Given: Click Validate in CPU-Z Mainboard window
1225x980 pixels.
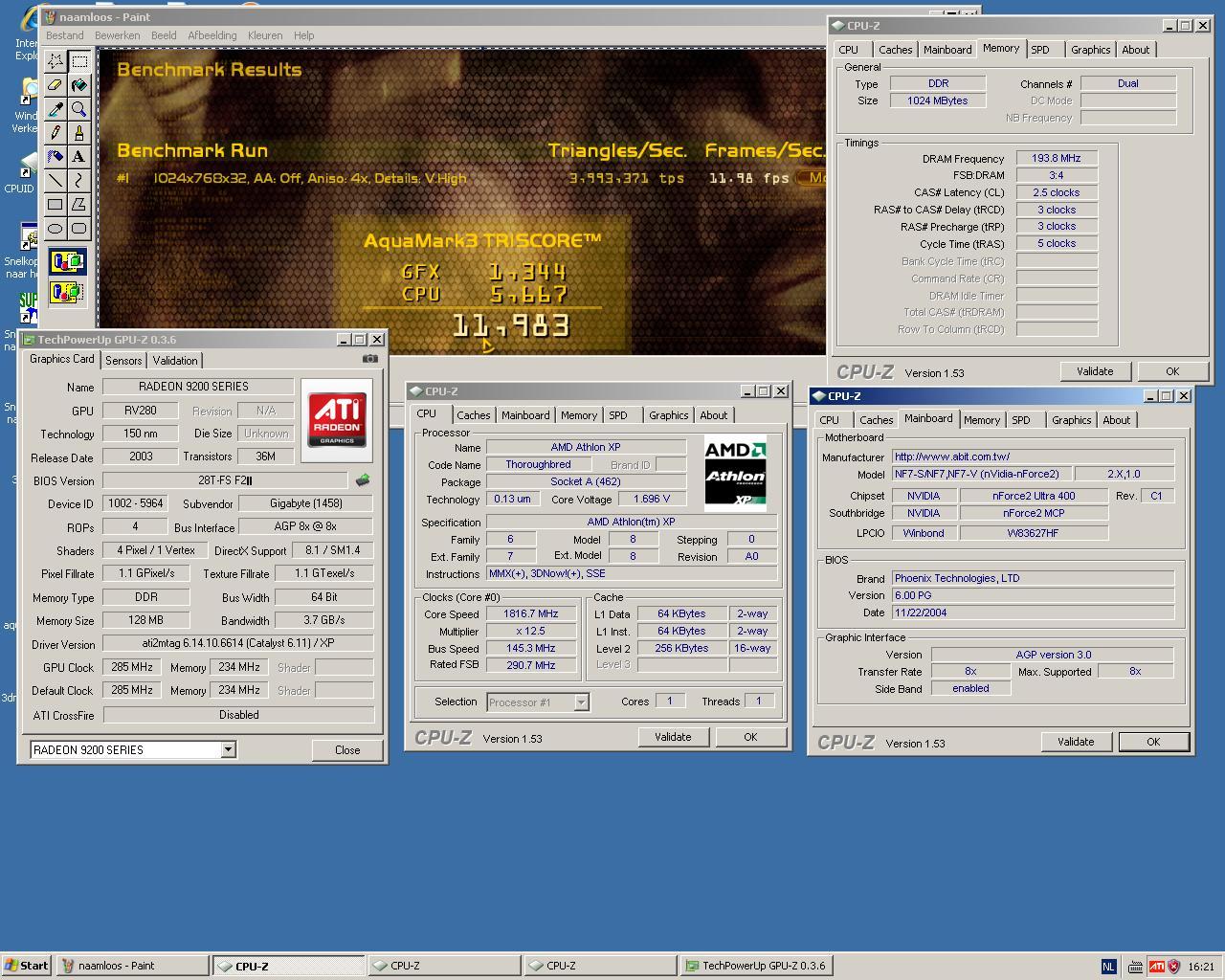Looking at the screenshot, I should point(1076,742).
